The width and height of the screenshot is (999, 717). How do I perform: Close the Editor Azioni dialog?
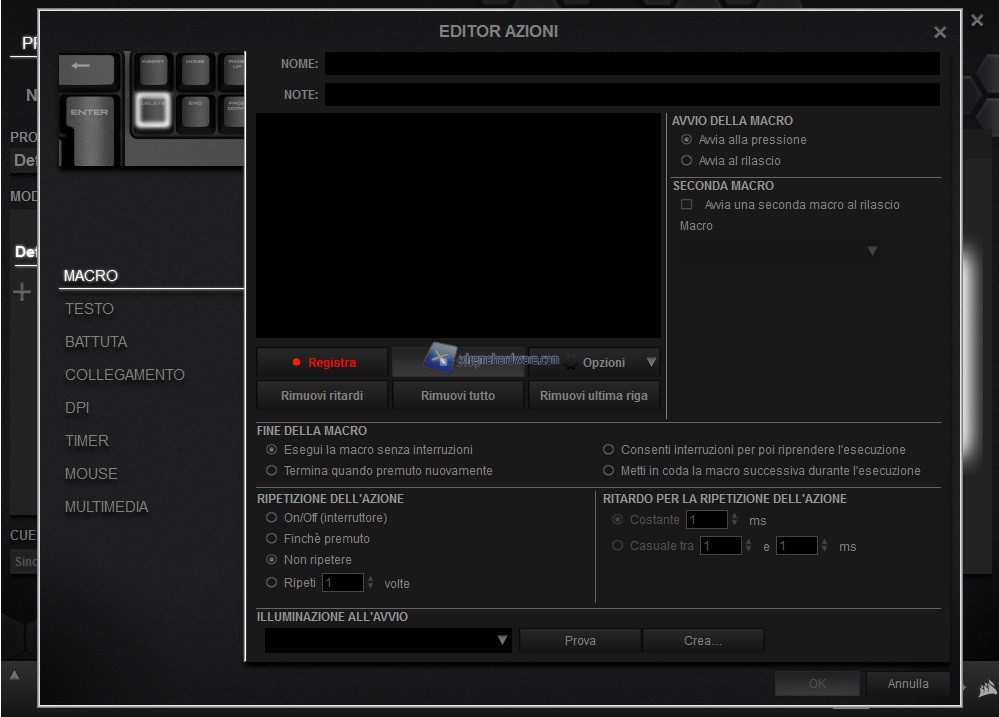click(x=939, y=33)
